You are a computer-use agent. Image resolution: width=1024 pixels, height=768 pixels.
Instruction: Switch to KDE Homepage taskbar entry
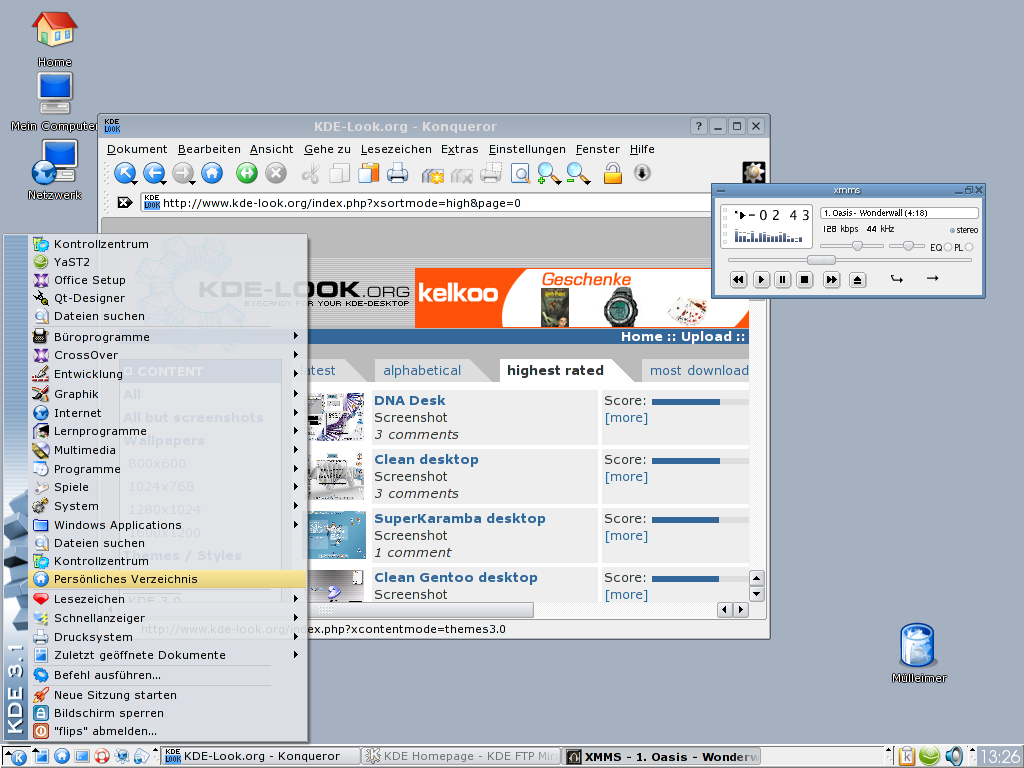(x=460, y=756)
